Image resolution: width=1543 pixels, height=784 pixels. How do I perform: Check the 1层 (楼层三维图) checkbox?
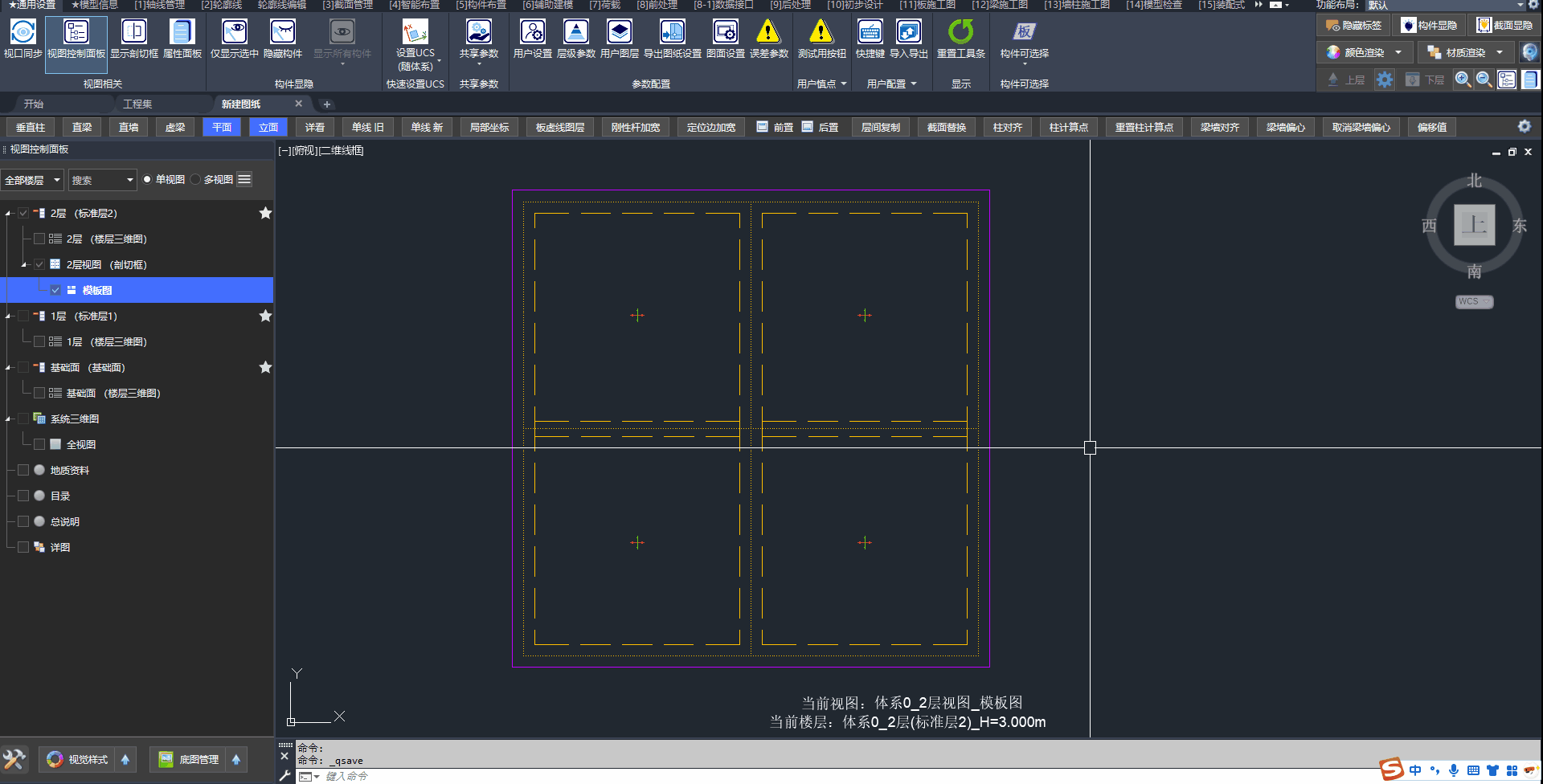tap(39, 341)
